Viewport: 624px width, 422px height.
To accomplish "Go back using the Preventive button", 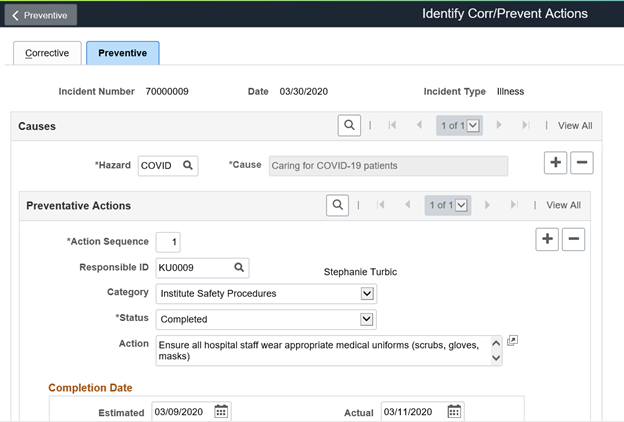I will [x=40, y=15].
